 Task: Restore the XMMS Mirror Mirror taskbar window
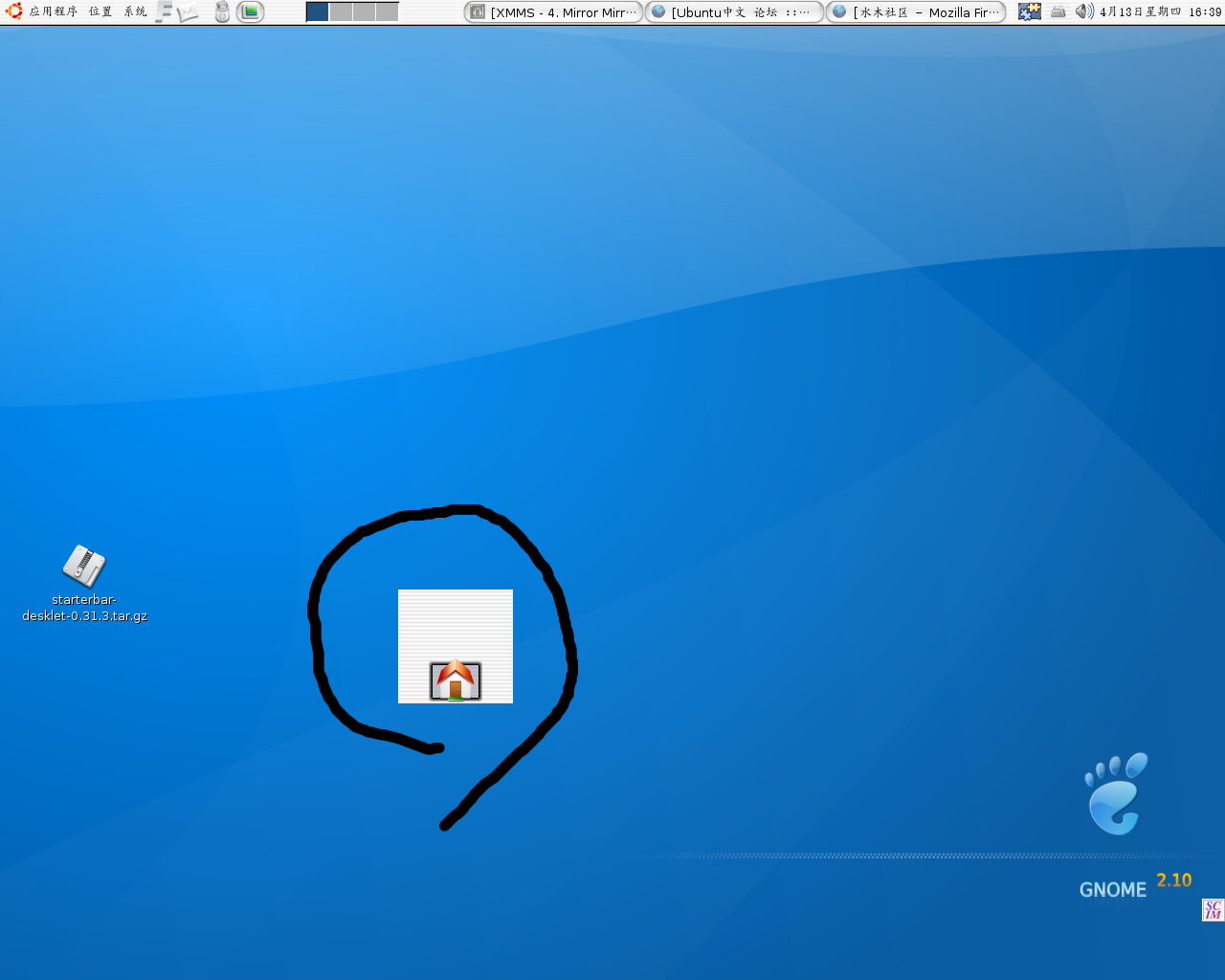[553, 11]
